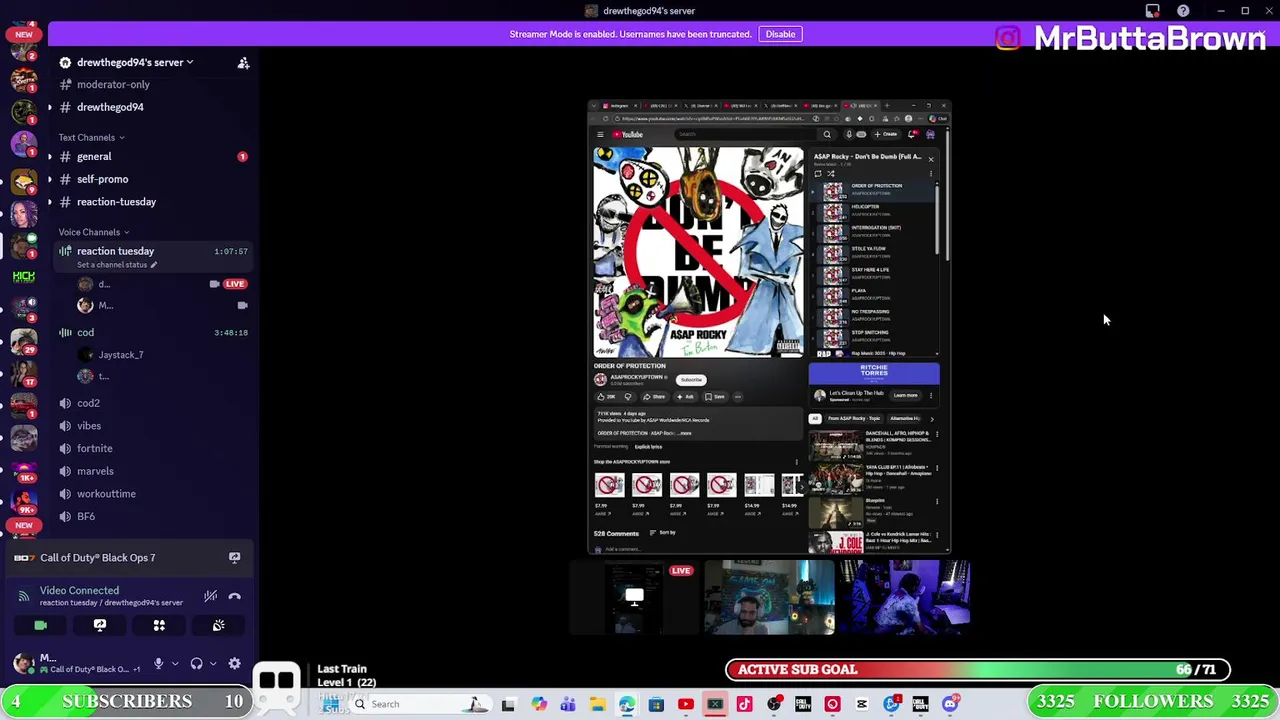This screenshot has height=720, width=1280.
Task: Collapse the Text Channels category
Action: 91,137
